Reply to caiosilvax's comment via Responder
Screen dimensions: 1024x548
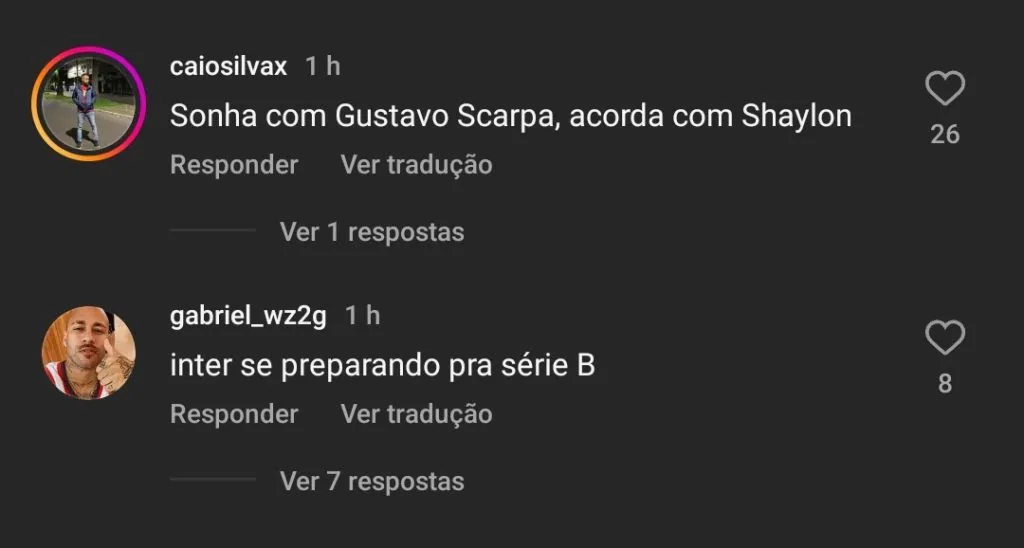tap(234, 165)
